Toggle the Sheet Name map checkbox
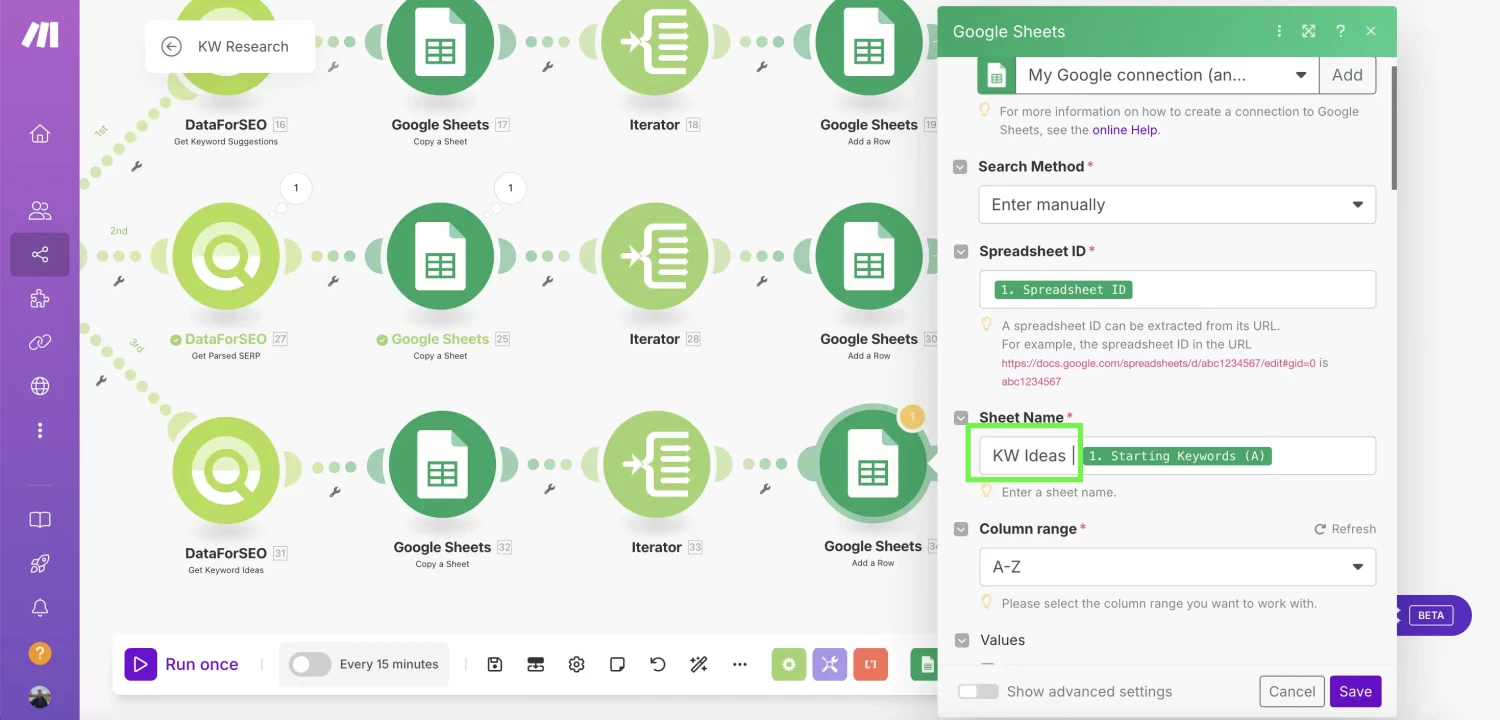1500x720 pixels. coord(960,418)
